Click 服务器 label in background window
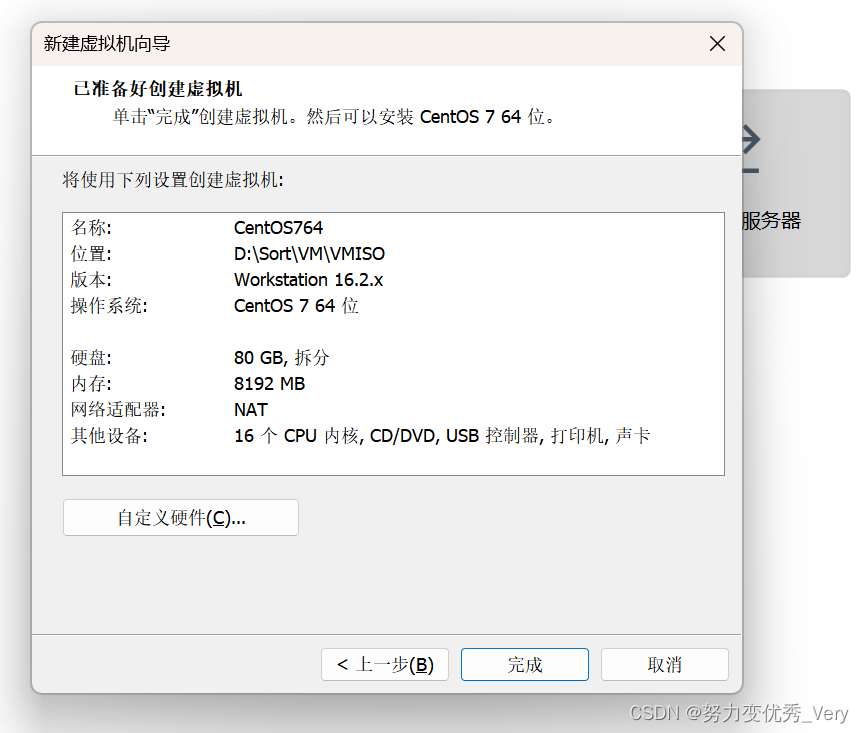Screen dimensions: 864x733 [771, 220]
